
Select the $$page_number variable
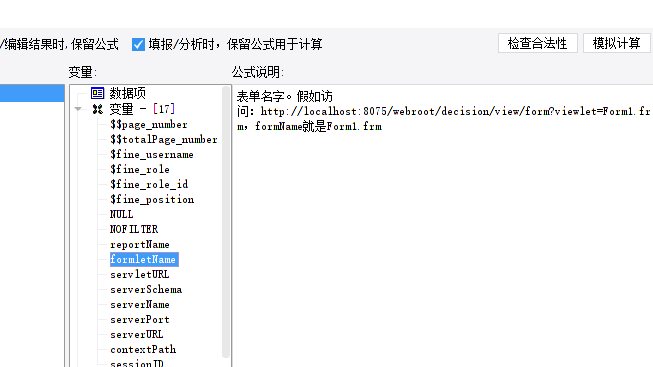tap(149, 125)
